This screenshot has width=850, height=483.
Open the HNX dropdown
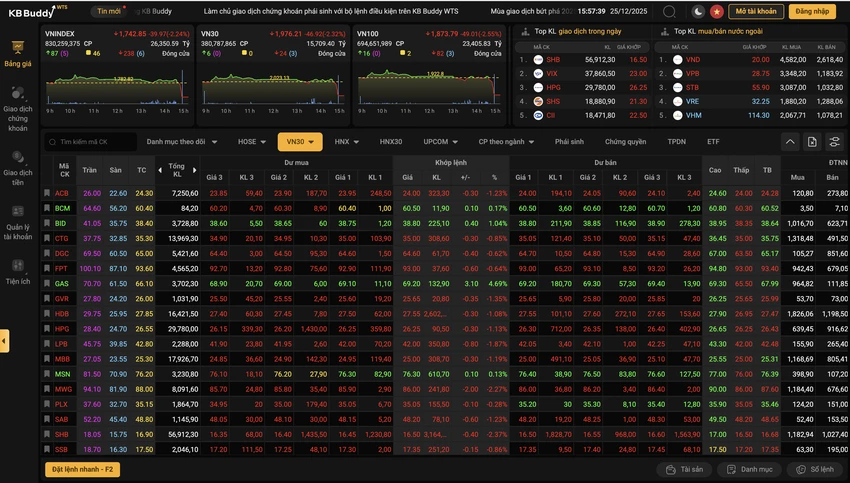pos(346,142)
